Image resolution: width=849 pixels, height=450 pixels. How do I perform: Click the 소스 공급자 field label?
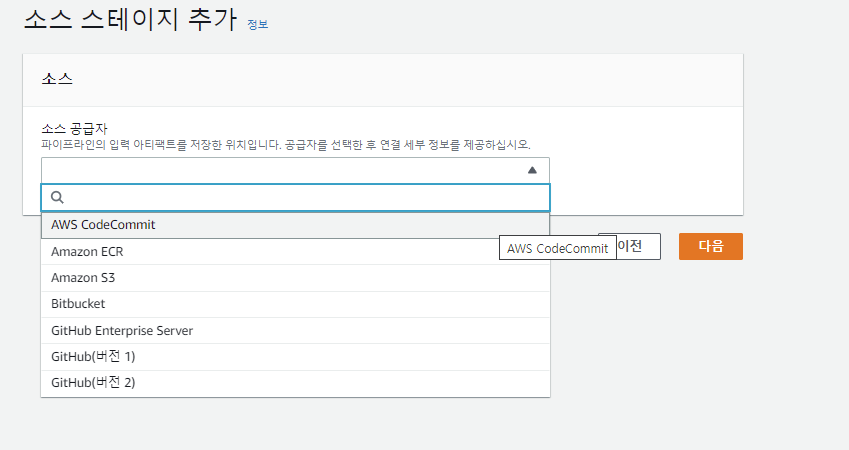coord(74,129)
